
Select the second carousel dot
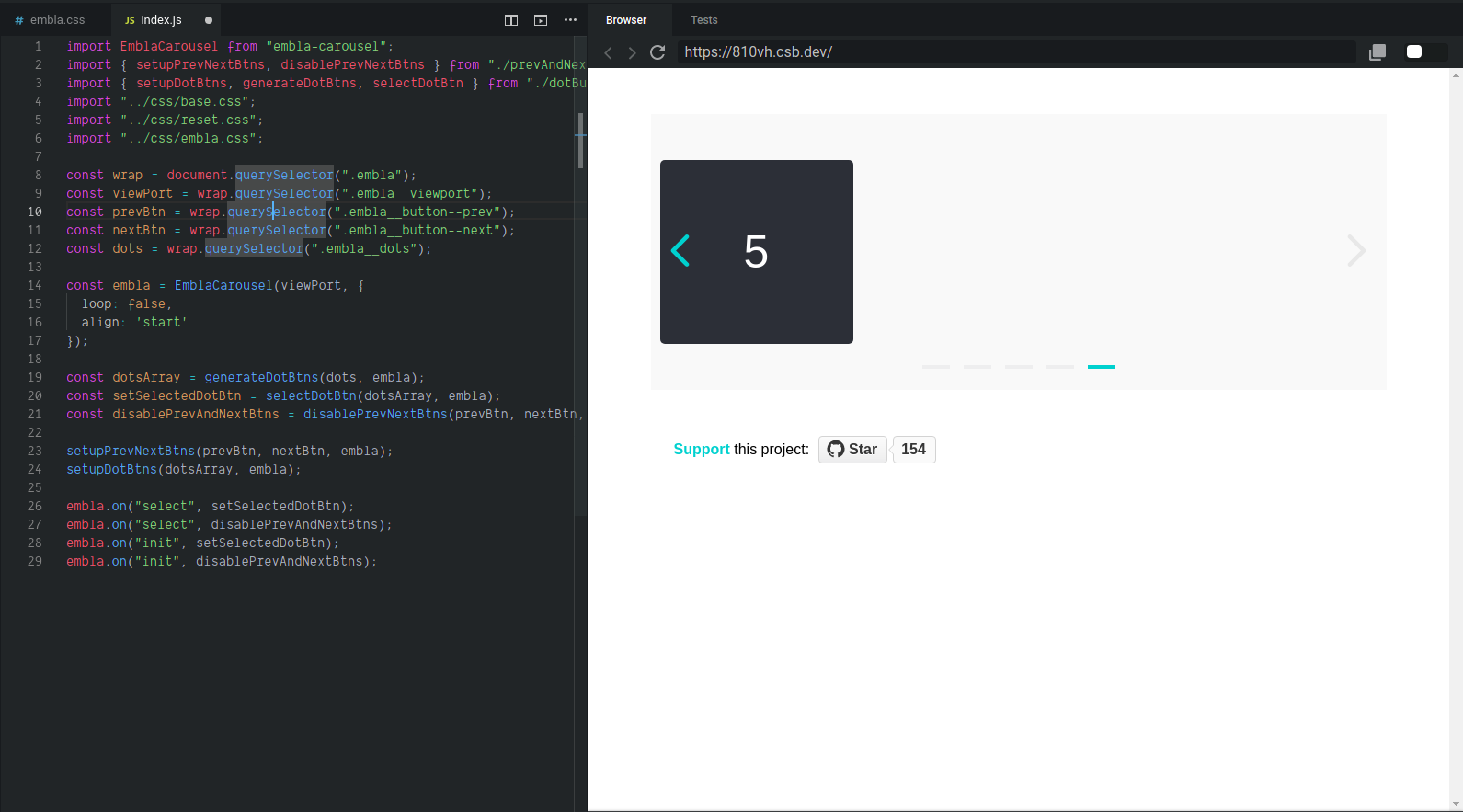(x=977, y=367)
